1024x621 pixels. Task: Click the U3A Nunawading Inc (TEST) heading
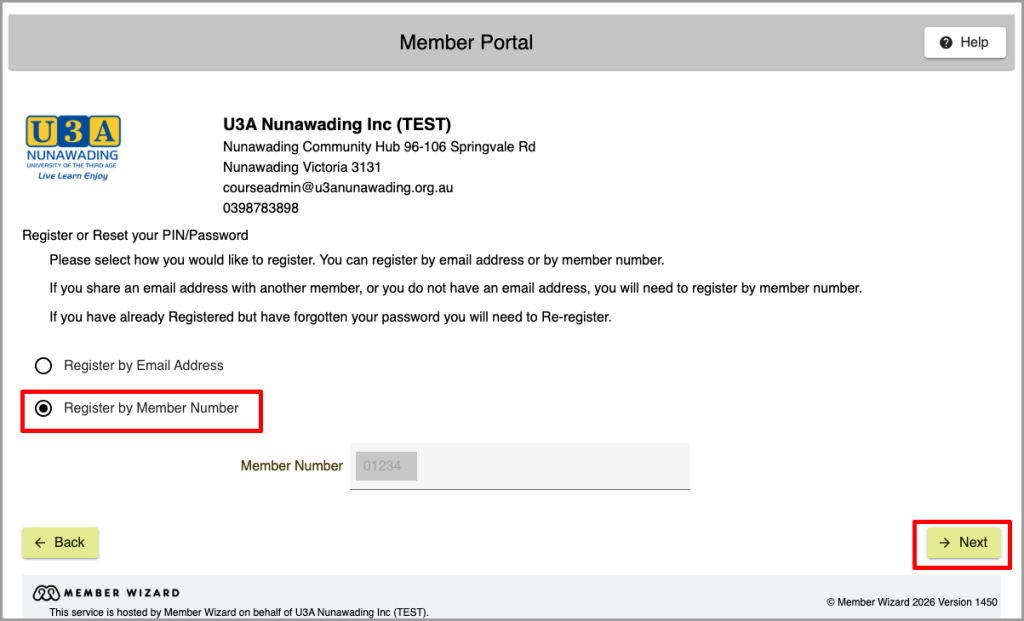337,124
